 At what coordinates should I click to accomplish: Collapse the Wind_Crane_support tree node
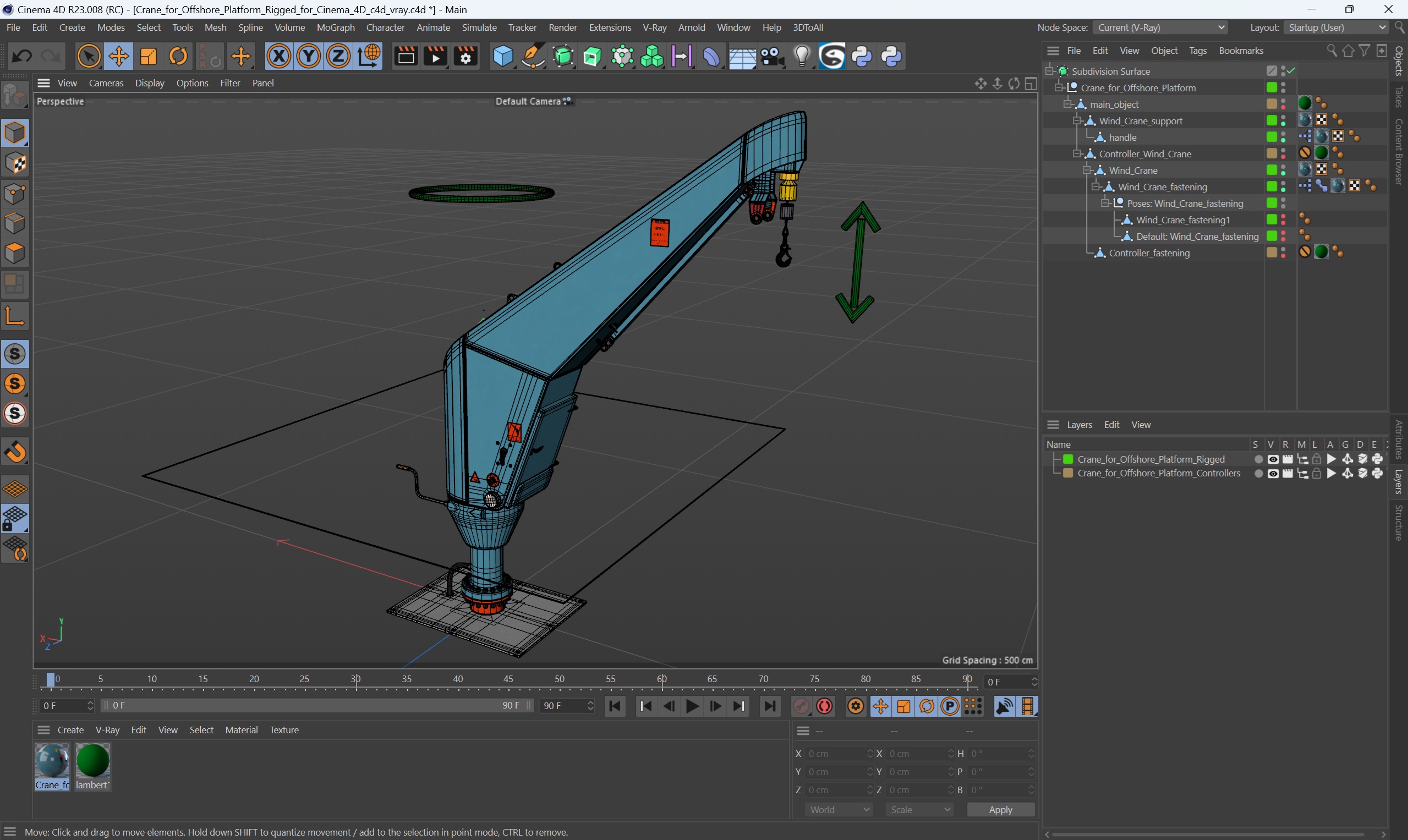tap(1076, 120)
